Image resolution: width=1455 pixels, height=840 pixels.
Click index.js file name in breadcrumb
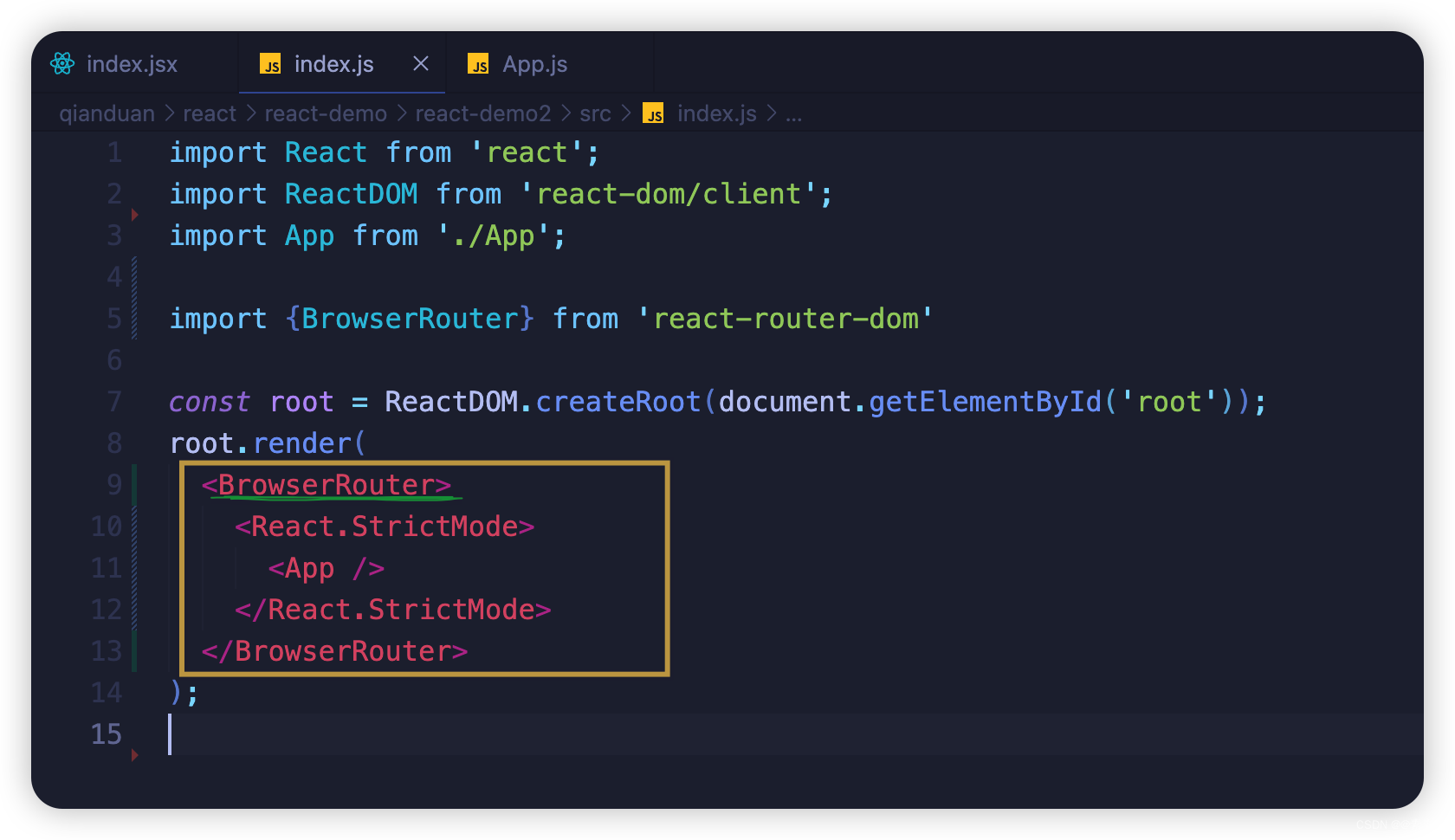[x=717, y=113]
